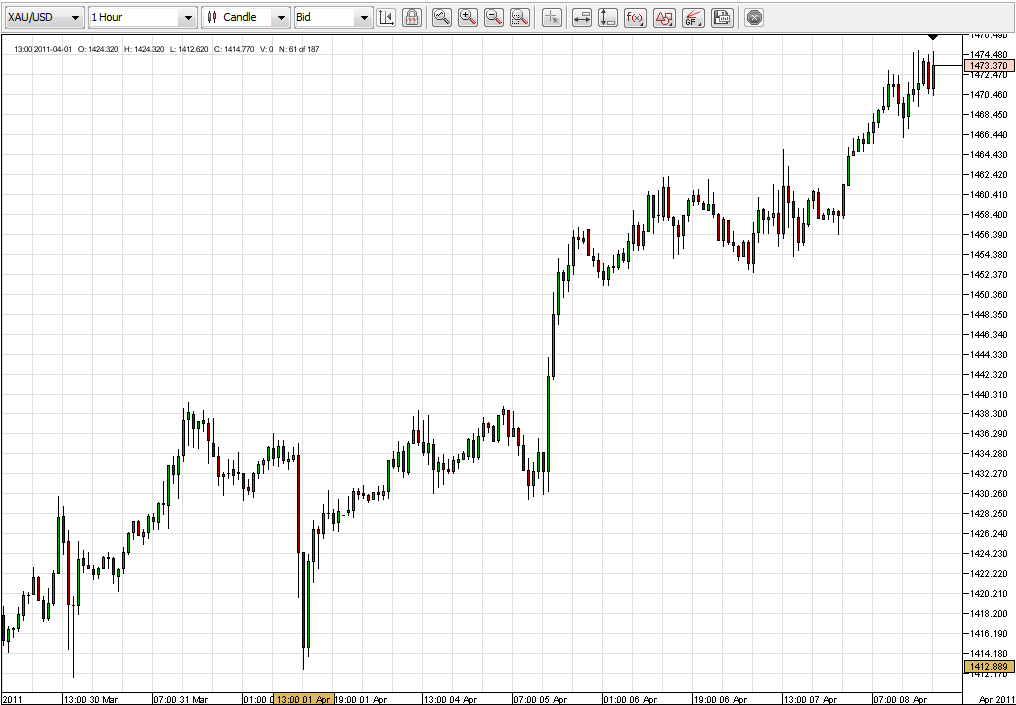The width and height of the screenshot is (1016, 705).
Task: Click the 07:00 05 Apr time axis label
Action: tap(540, 700)
